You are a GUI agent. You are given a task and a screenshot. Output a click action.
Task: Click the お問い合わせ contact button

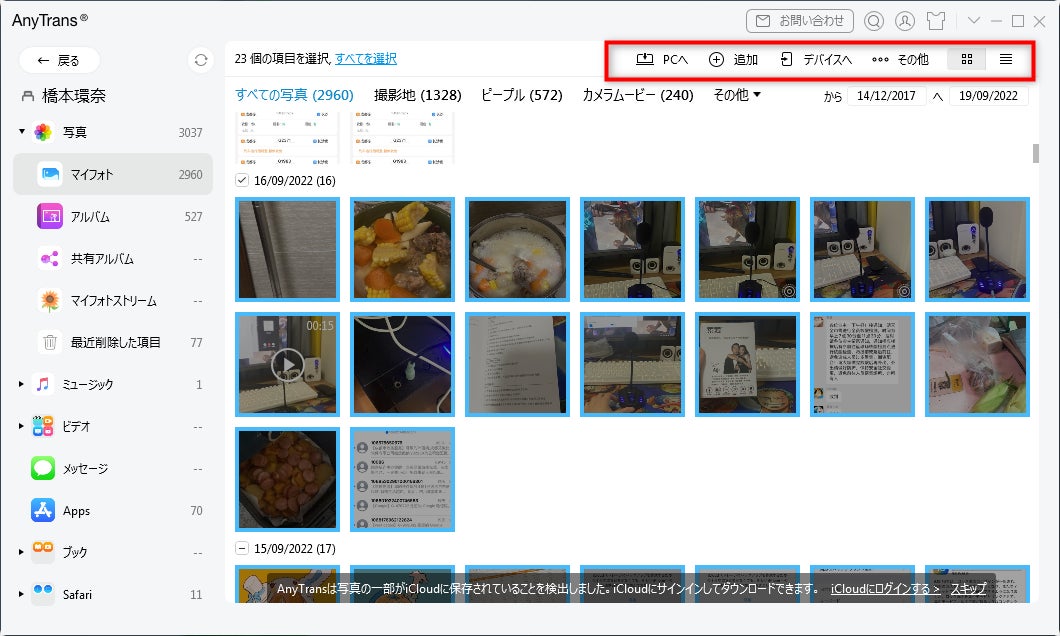(x=800, y=21)
